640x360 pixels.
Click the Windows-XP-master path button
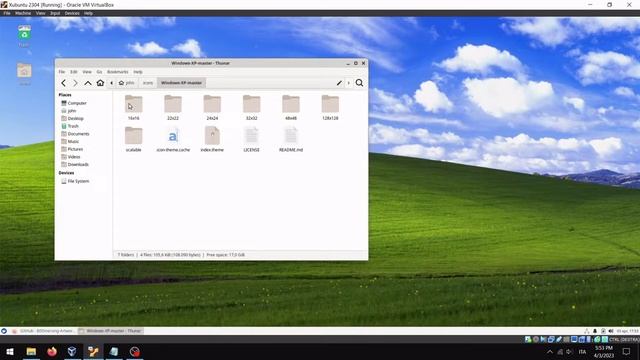(181, 83)
